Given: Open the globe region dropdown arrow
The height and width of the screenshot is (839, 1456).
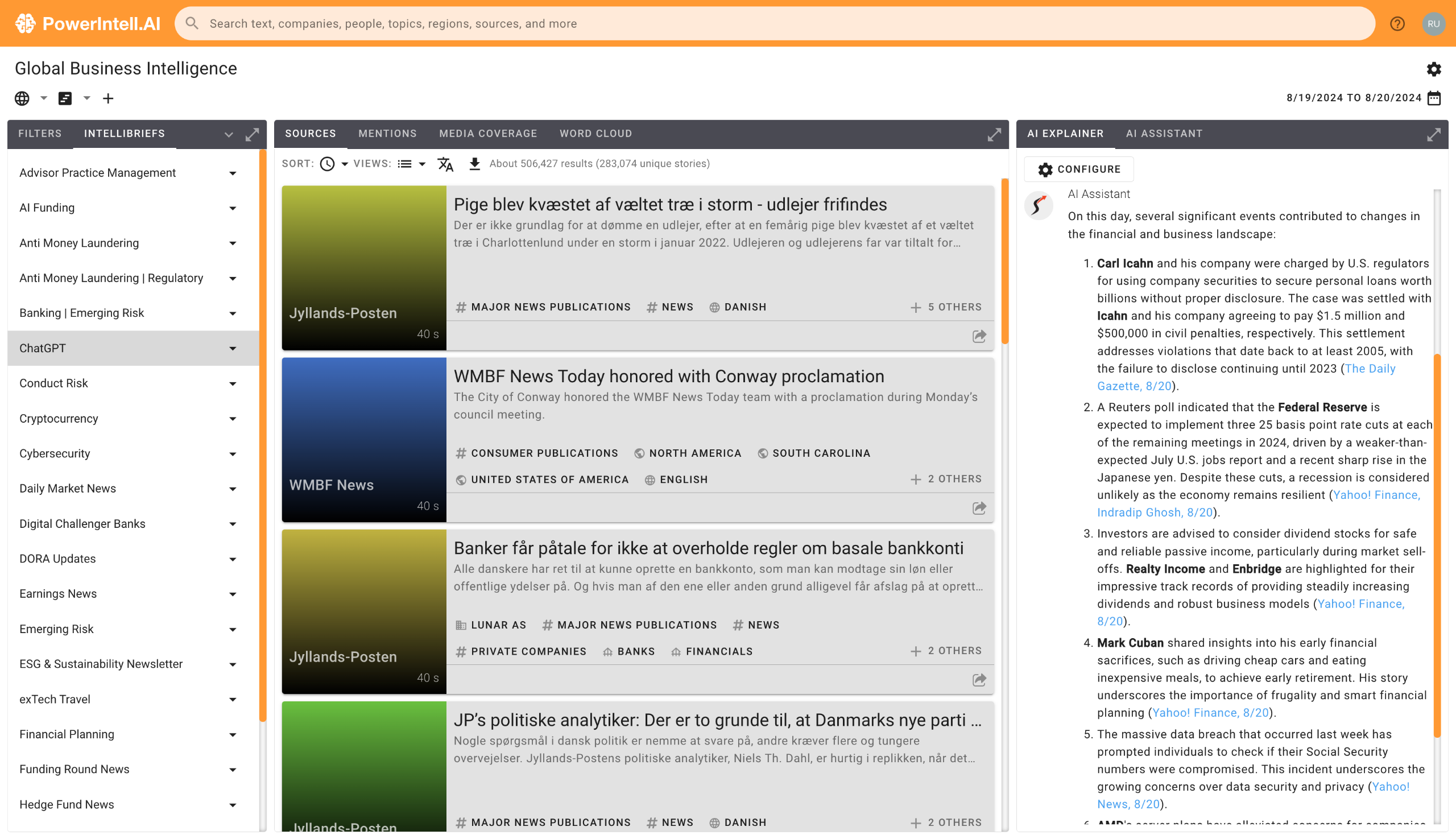Looking at the screenshot, I should 43,98.
